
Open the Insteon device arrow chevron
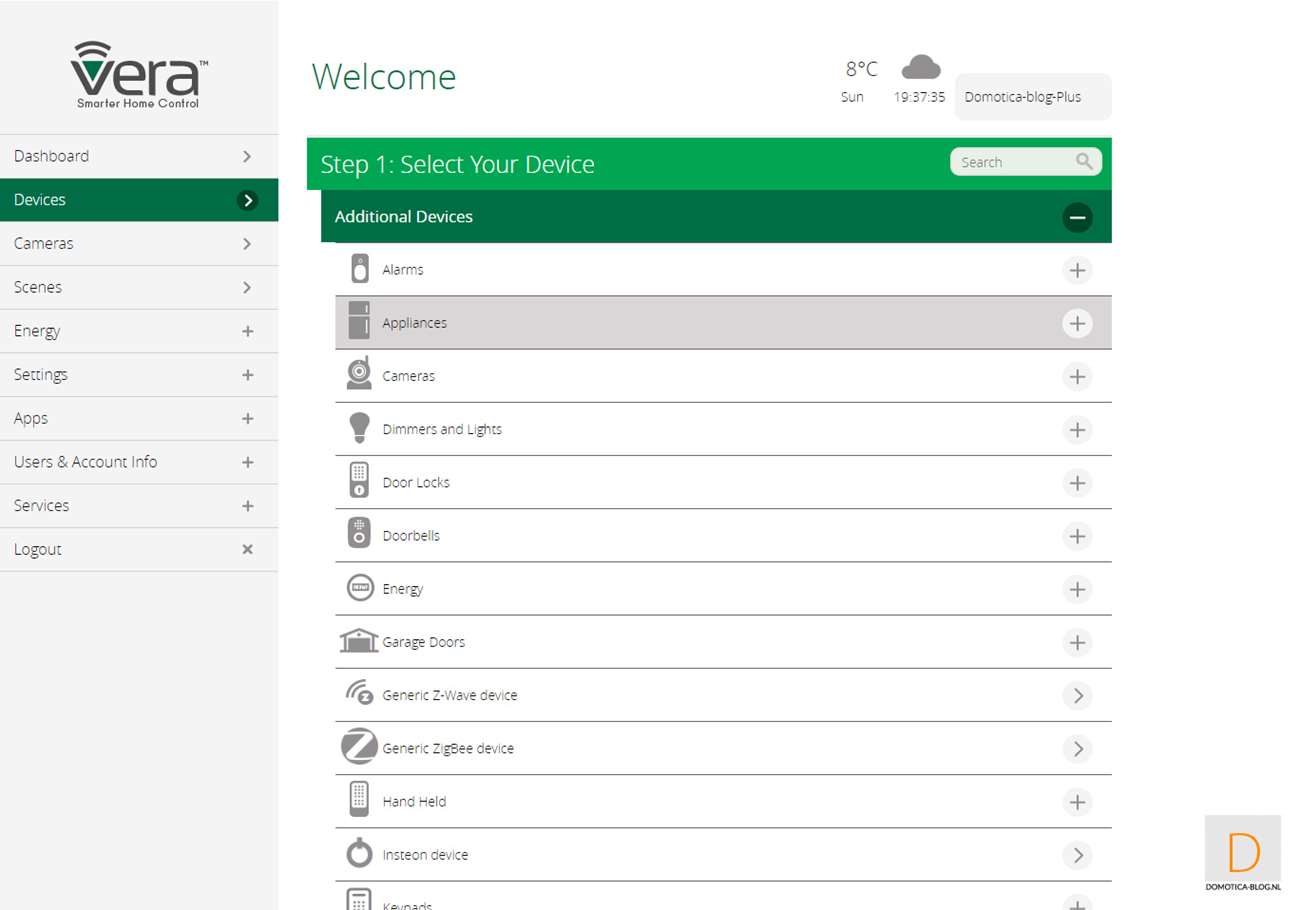pos(1077,855)
